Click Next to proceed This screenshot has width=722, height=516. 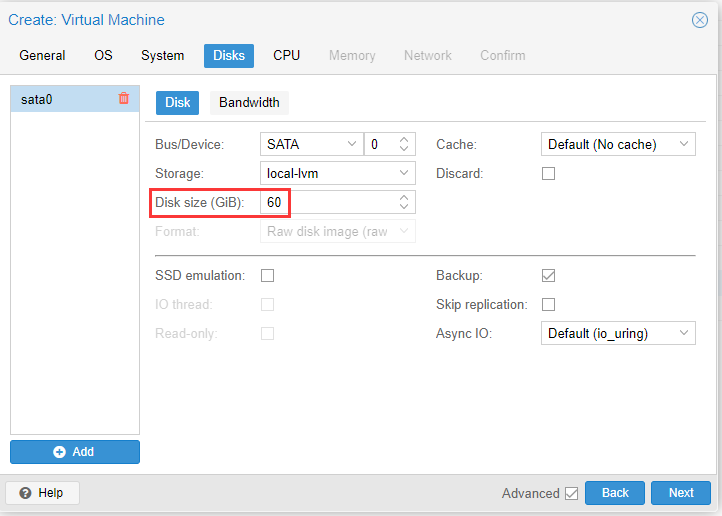tap(681, 493)
